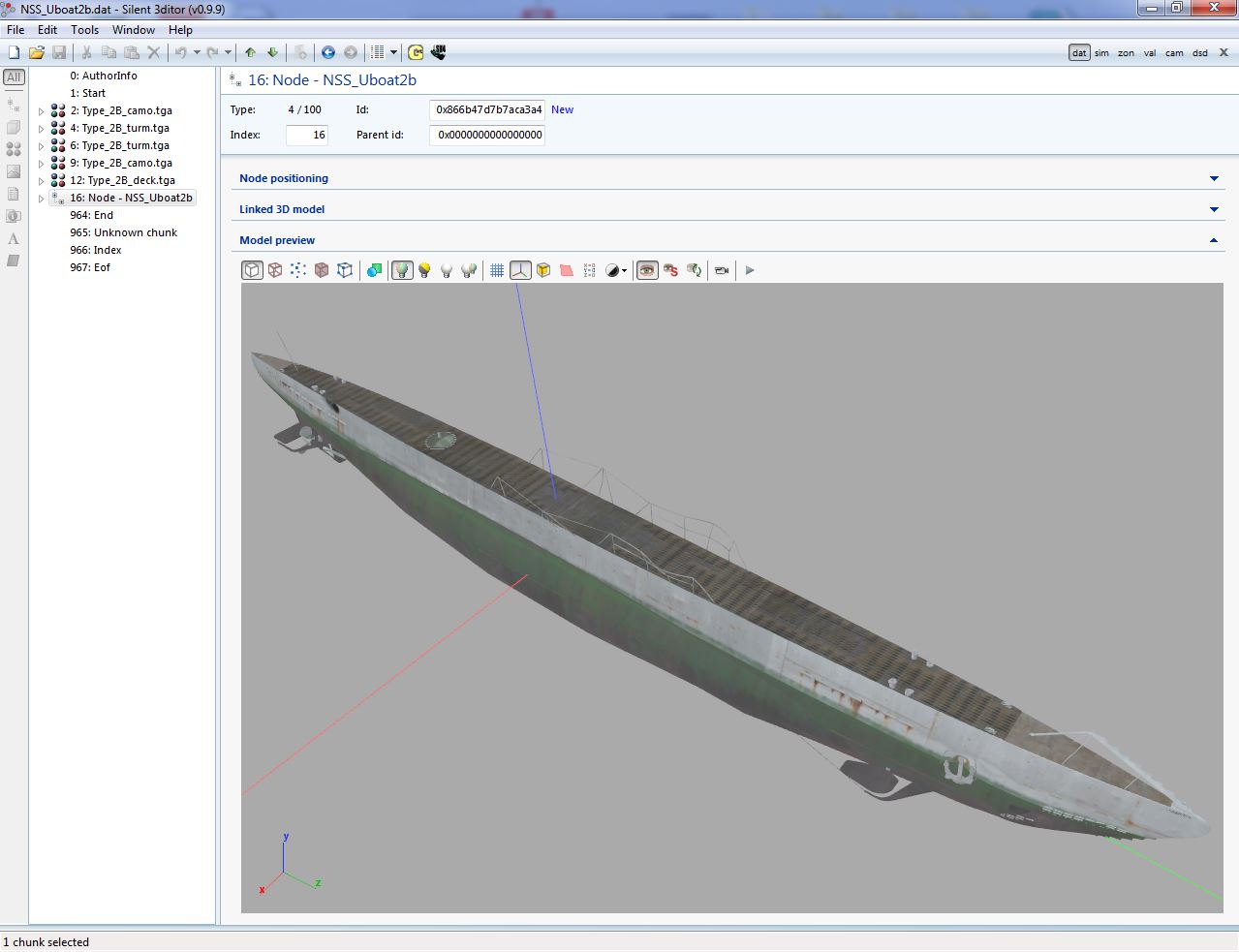Image resolution: width=1239 pixels, height=952 pixels.
Task: Click the eye with green refresh arrows icon
Action: (x=694, y=270)
